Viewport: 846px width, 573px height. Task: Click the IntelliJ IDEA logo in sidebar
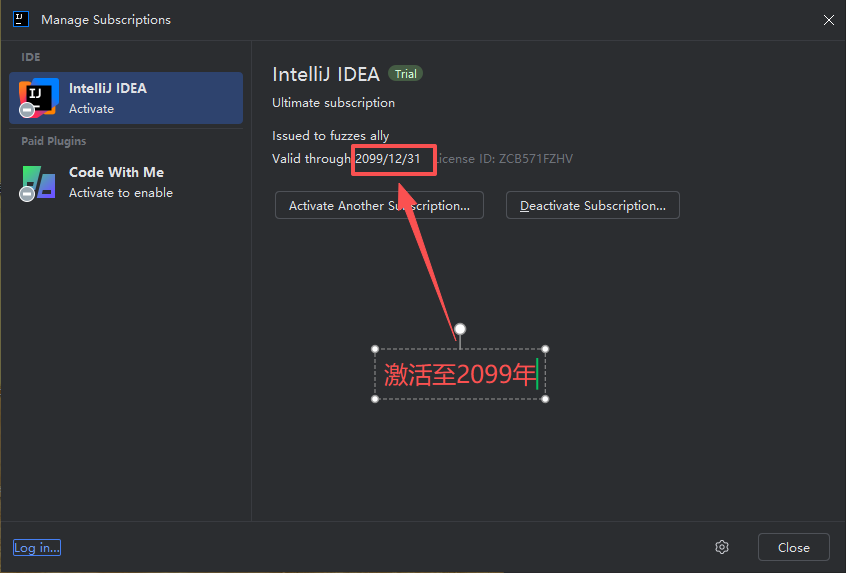click(39, 97)
